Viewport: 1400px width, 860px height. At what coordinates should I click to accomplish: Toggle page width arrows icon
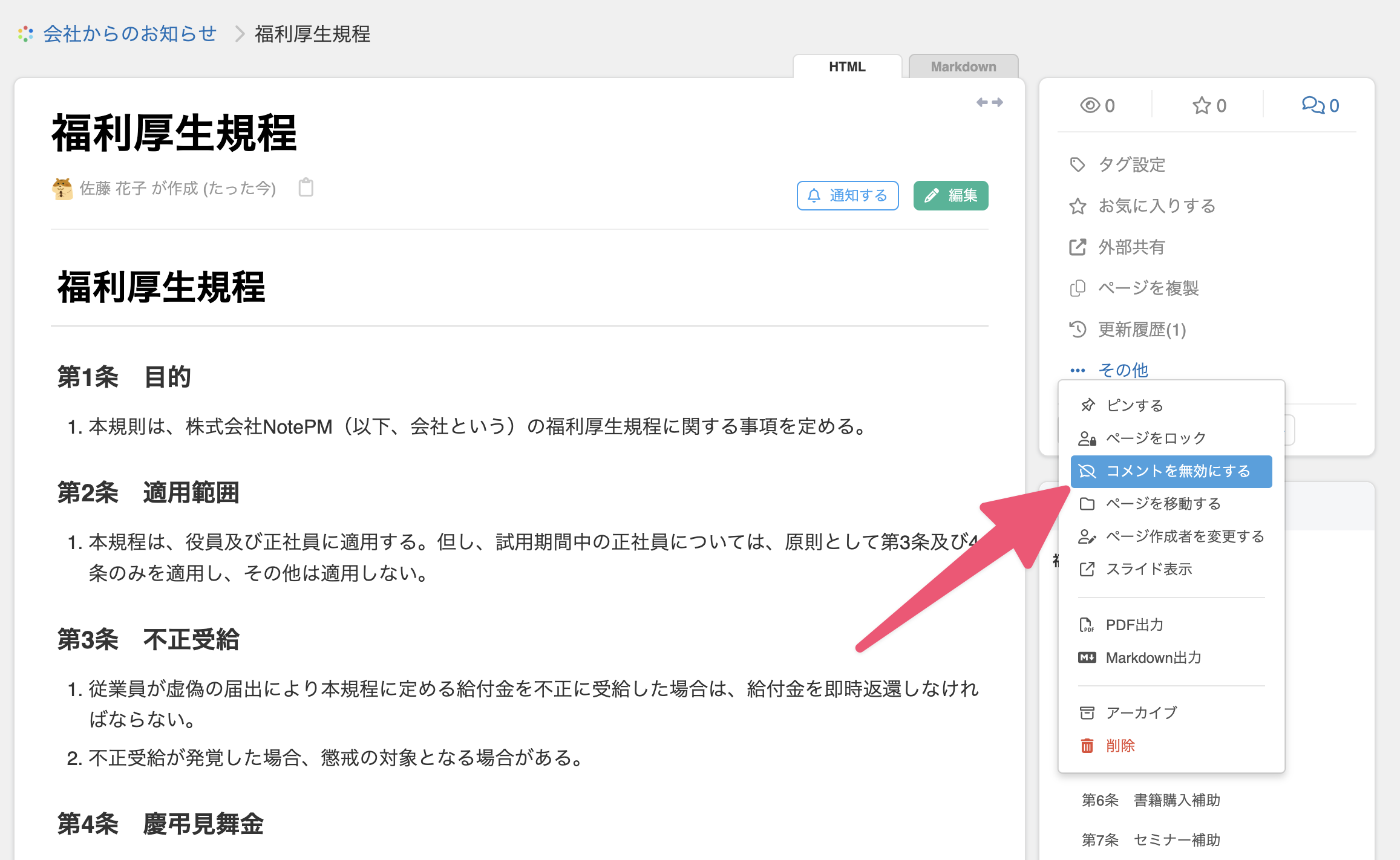990,102
